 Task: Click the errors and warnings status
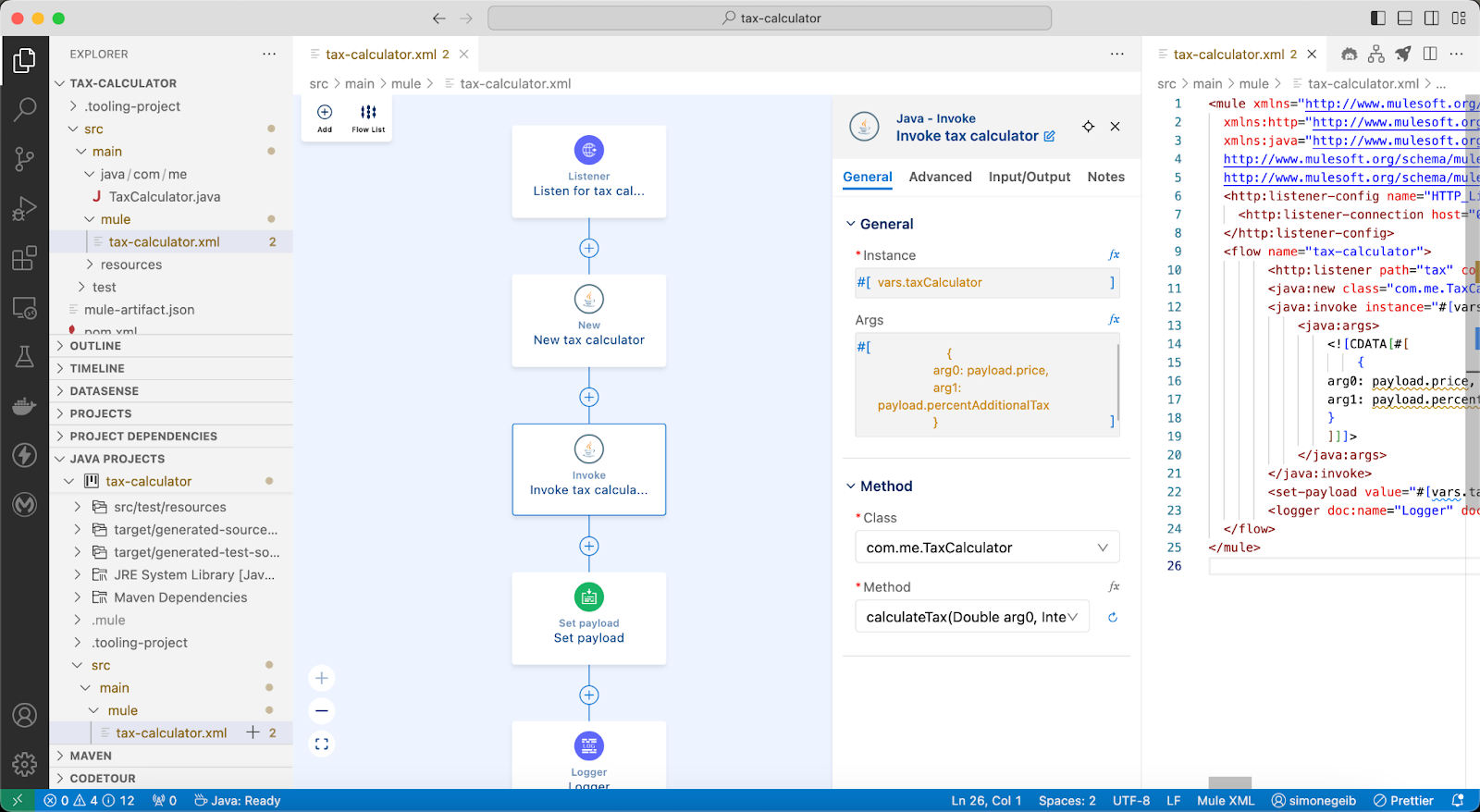pos(90,801)
